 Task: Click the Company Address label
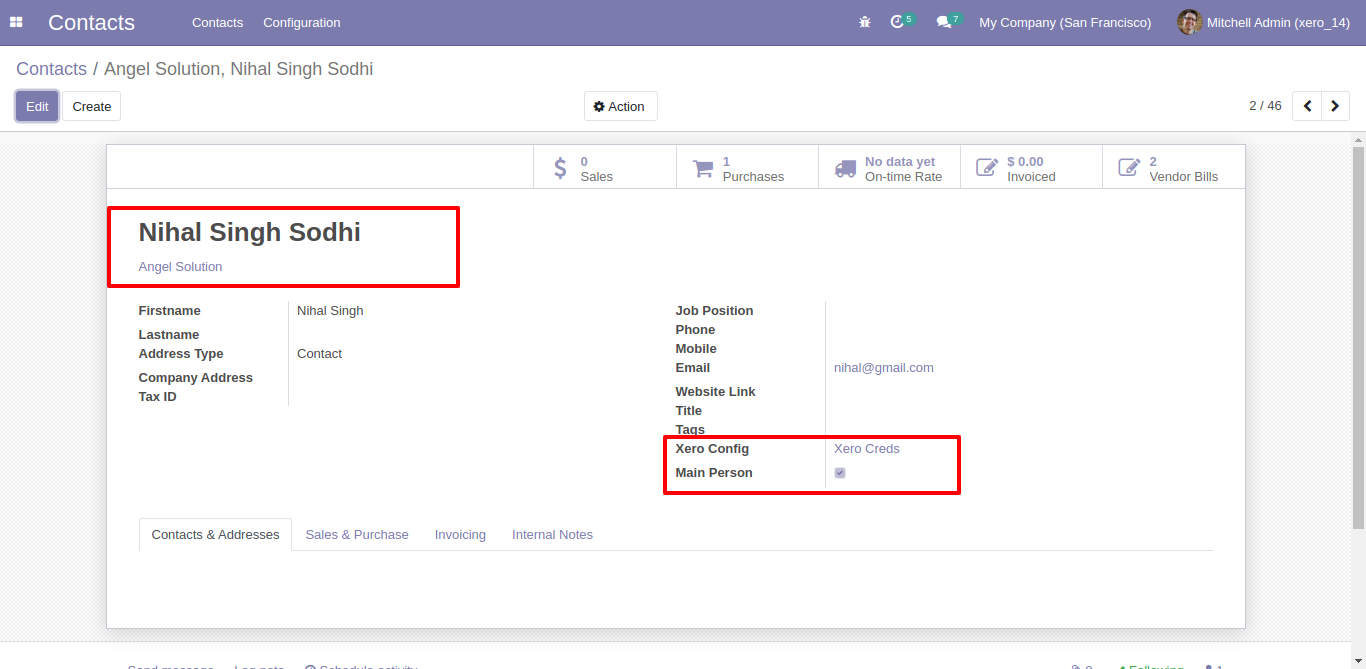(x=195, y=378)
